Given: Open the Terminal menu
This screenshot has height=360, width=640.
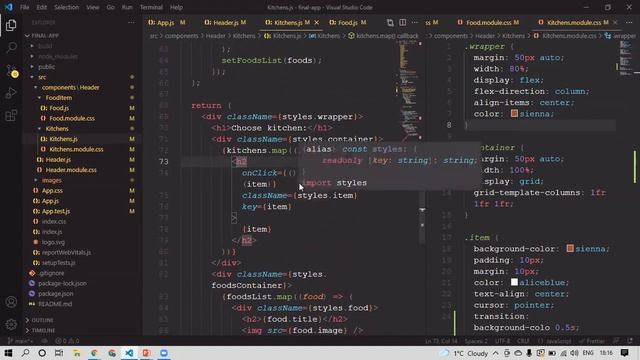Looking at the screenshot, I should tap(151, 7).
